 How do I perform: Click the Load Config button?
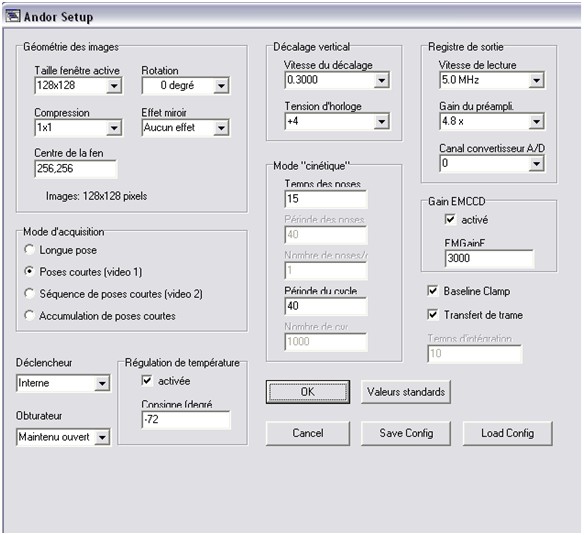tap(508, 433)
